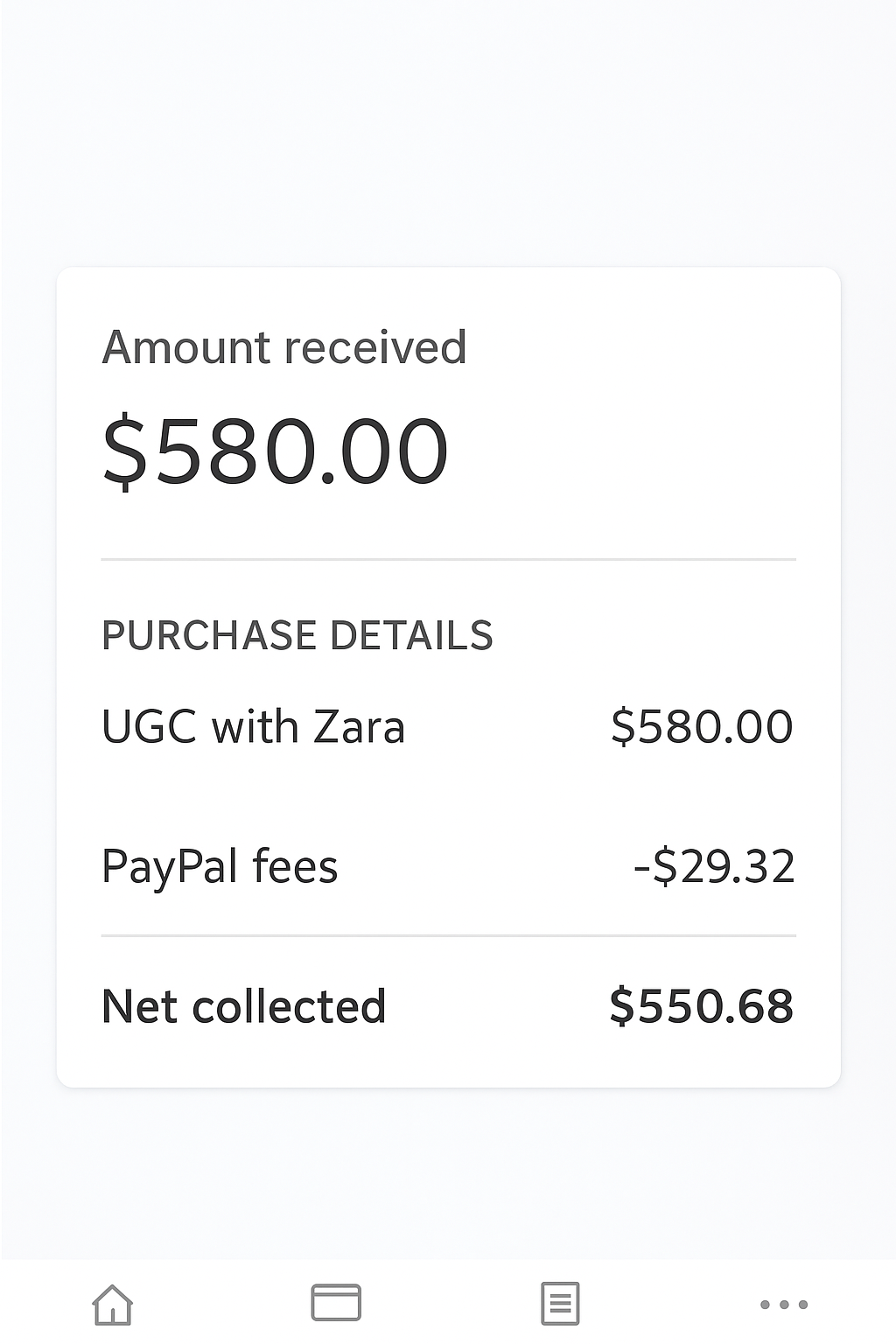Click the PURCHASE DETAILS heading
896x1344 pixels.
tap(297, 635)
